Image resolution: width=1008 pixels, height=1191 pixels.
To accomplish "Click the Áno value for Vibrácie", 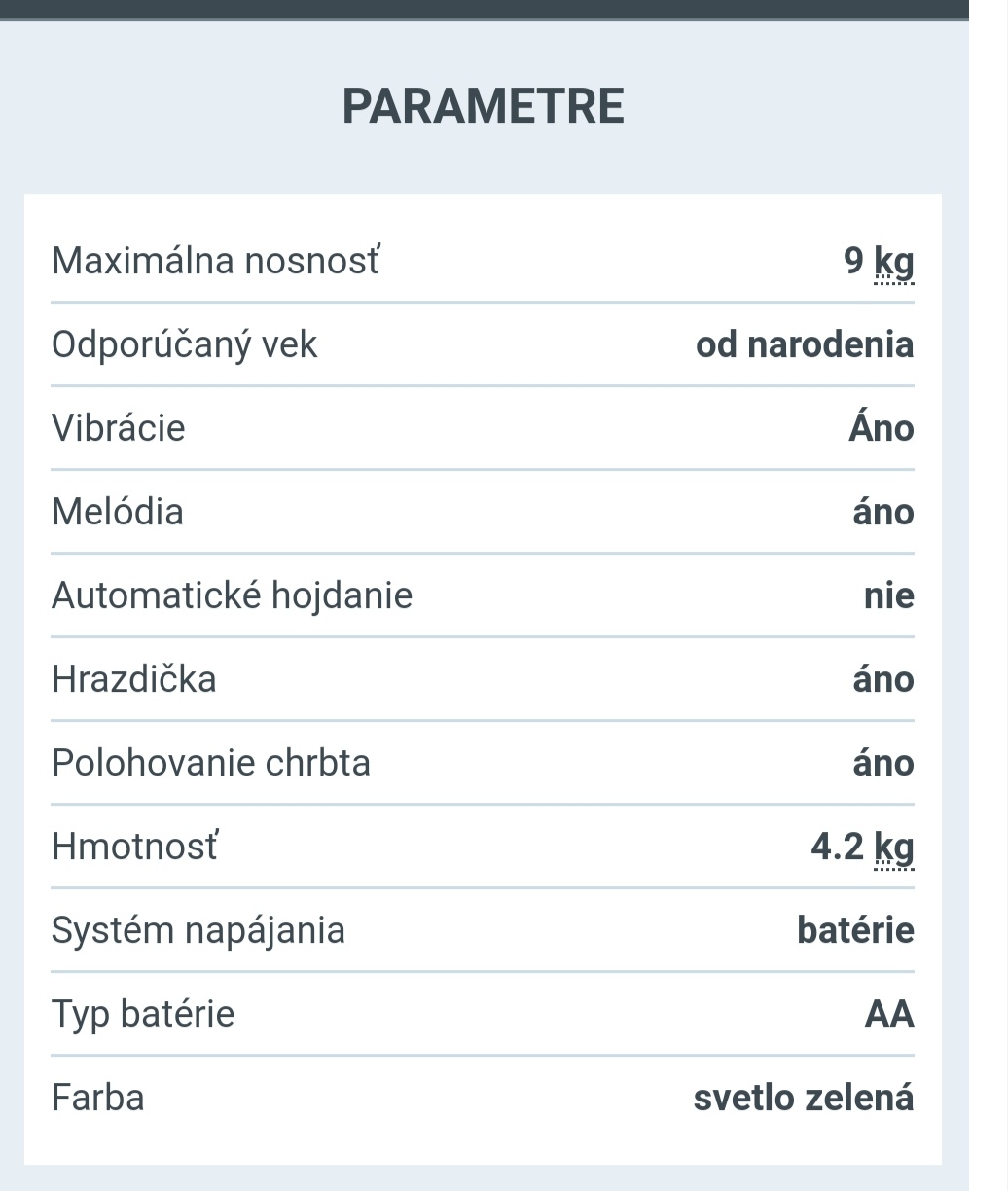I will [x=881, y=428].
